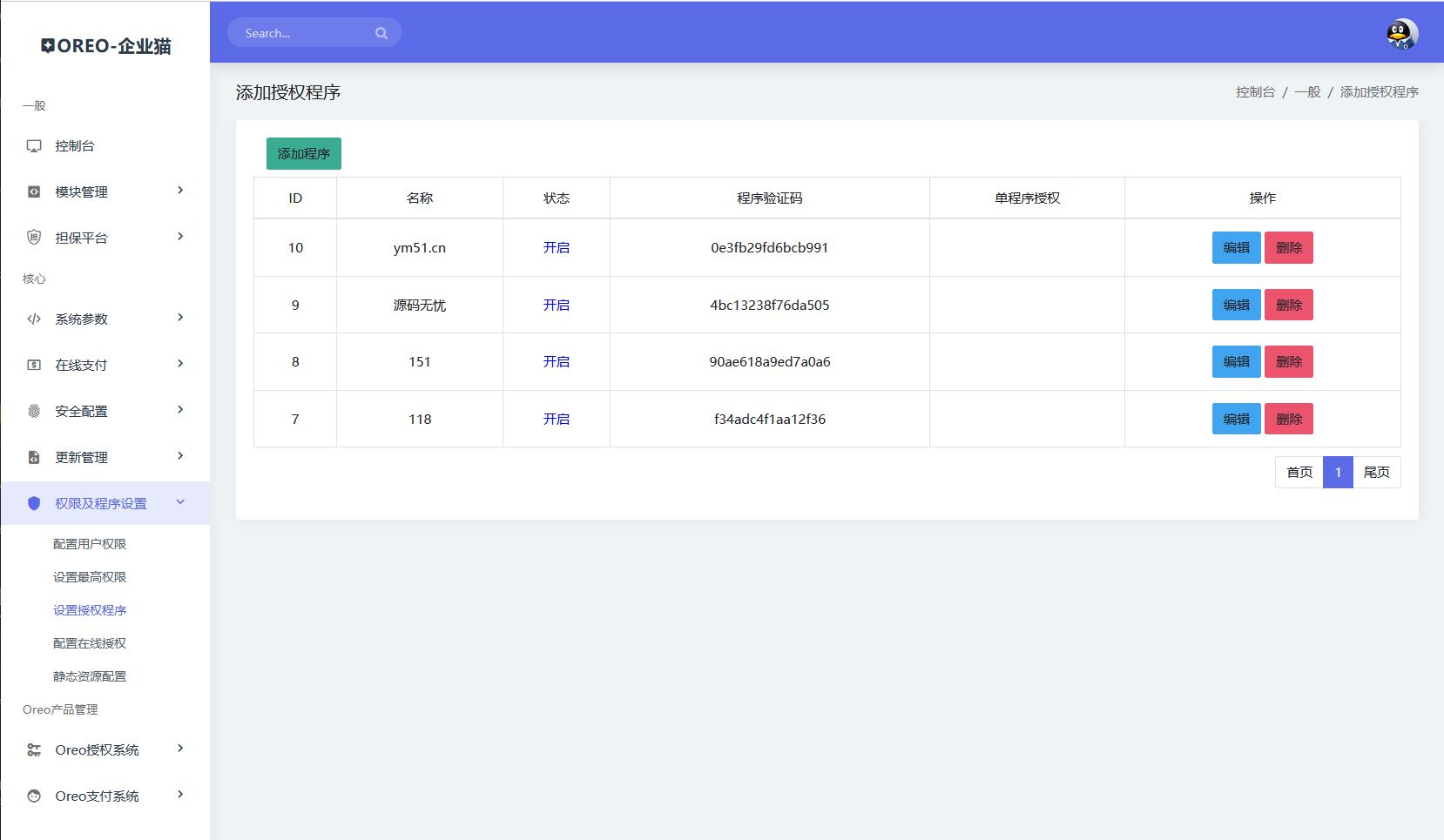Toggle 开启 status for program 151
Image resolution: width=1444 pixels, height=840 pixels.
(556, 361)
